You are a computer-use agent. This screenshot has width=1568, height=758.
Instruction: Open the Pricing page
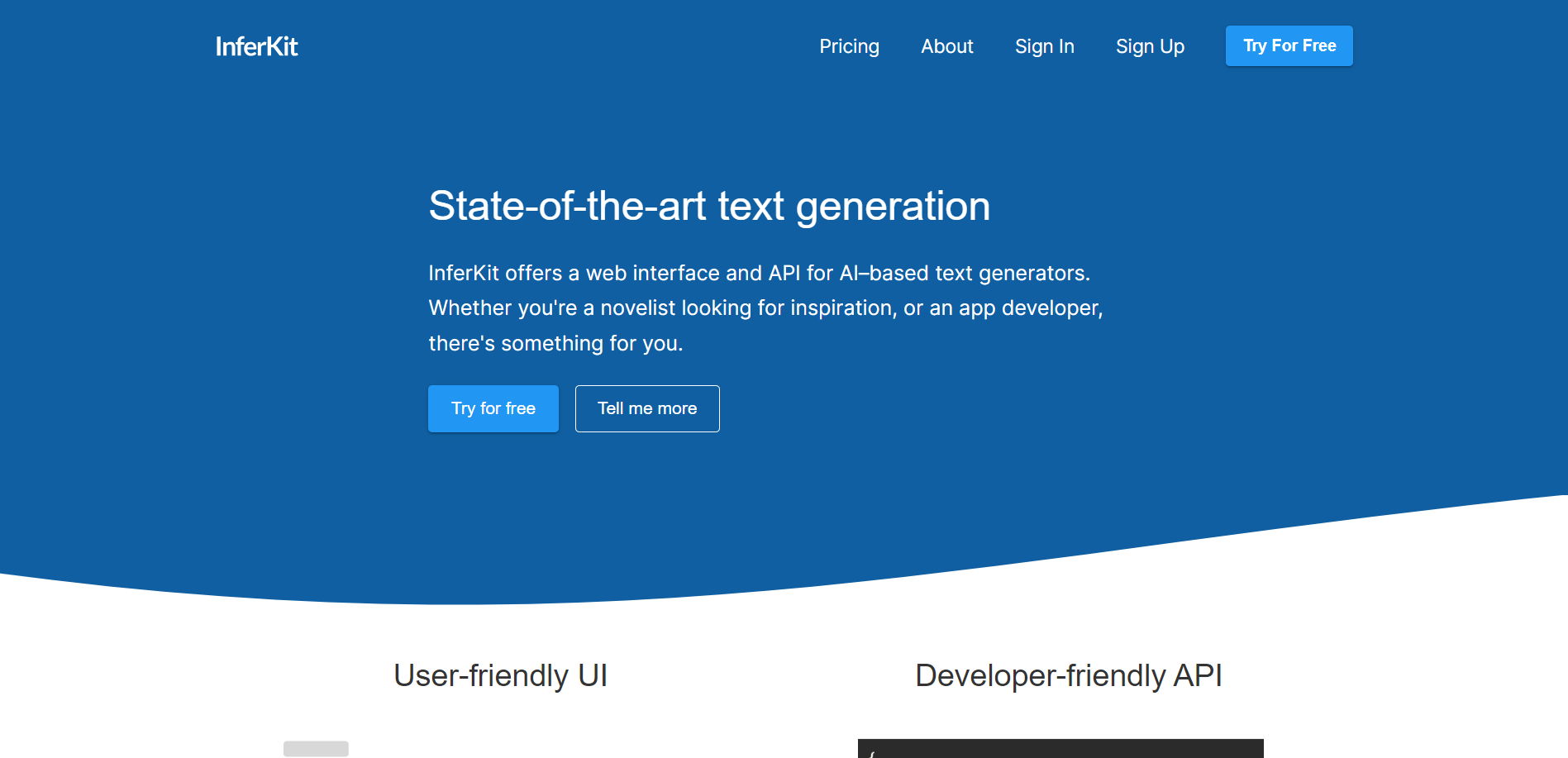point(849,46)
